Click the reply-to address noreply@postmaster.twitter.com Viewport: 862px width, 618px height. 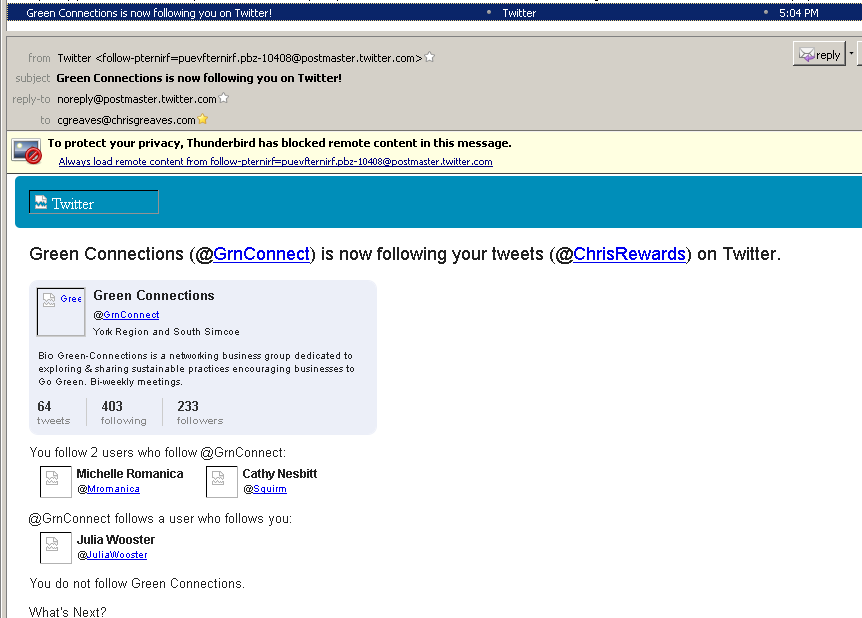137,99
